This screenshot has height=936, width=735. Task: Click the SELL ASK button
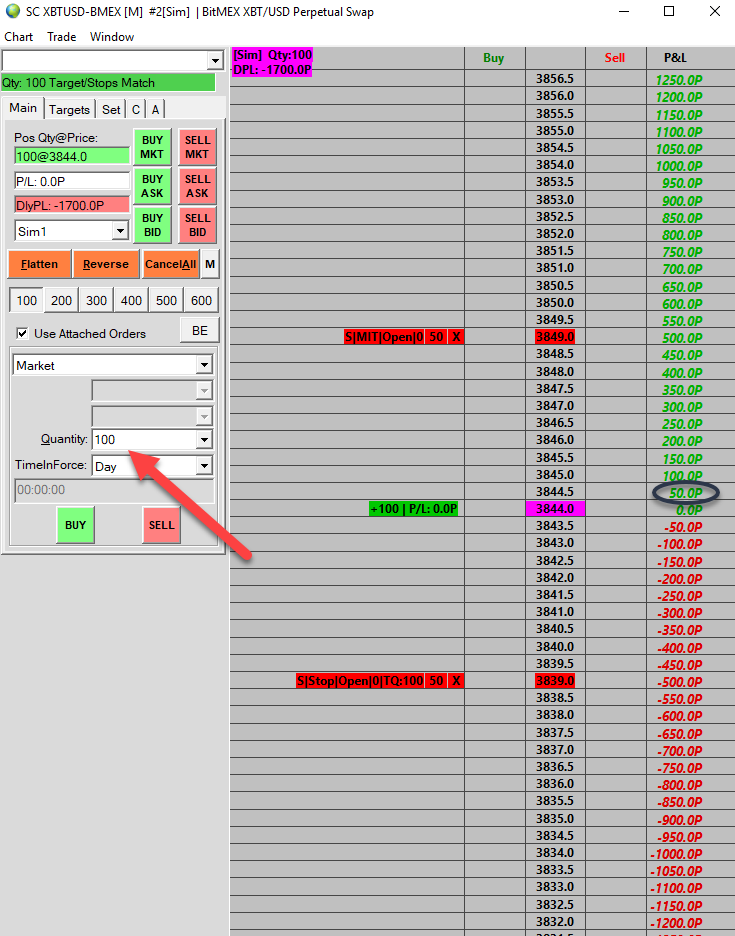pyautogui.click(x=197, y=186)
